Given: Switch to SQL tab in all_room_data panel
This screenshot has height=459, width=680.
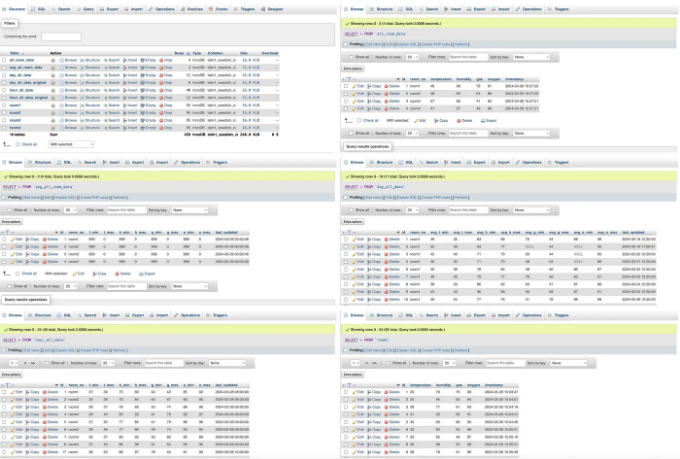Looking at the screenshot, I should coord(406,9).
